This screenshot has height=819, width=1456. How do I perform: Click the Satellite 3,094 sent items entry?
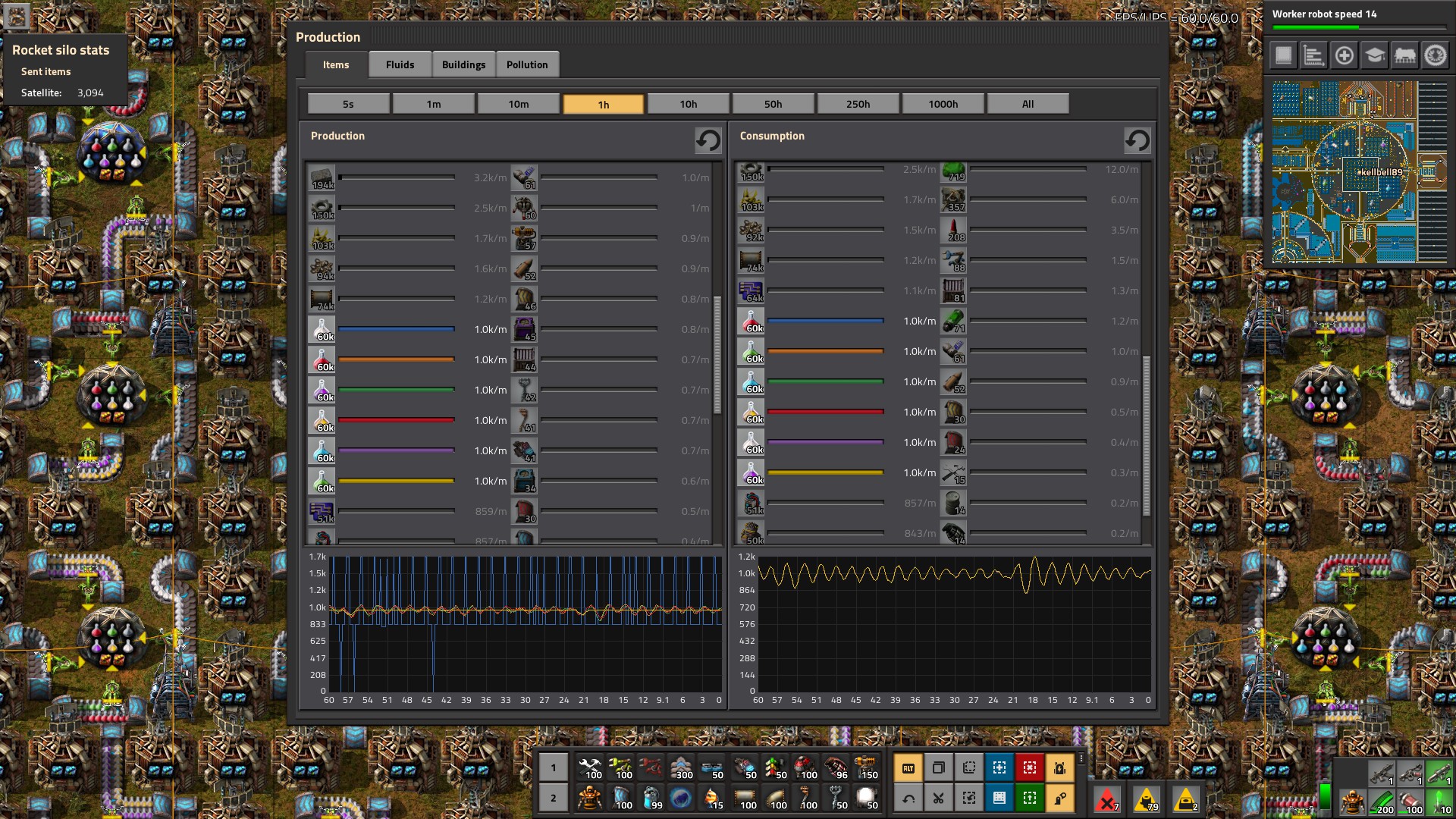point(62,93)
